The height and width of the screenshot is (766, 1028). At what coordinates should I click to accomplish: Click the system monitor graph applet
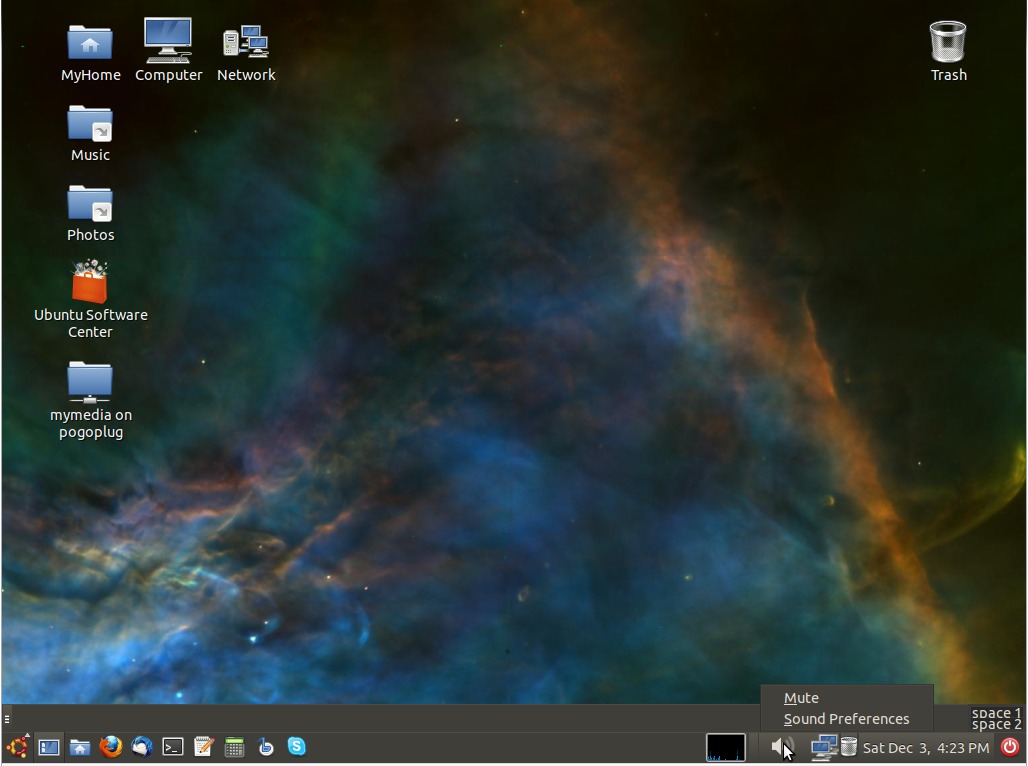(x=726, y=747)
